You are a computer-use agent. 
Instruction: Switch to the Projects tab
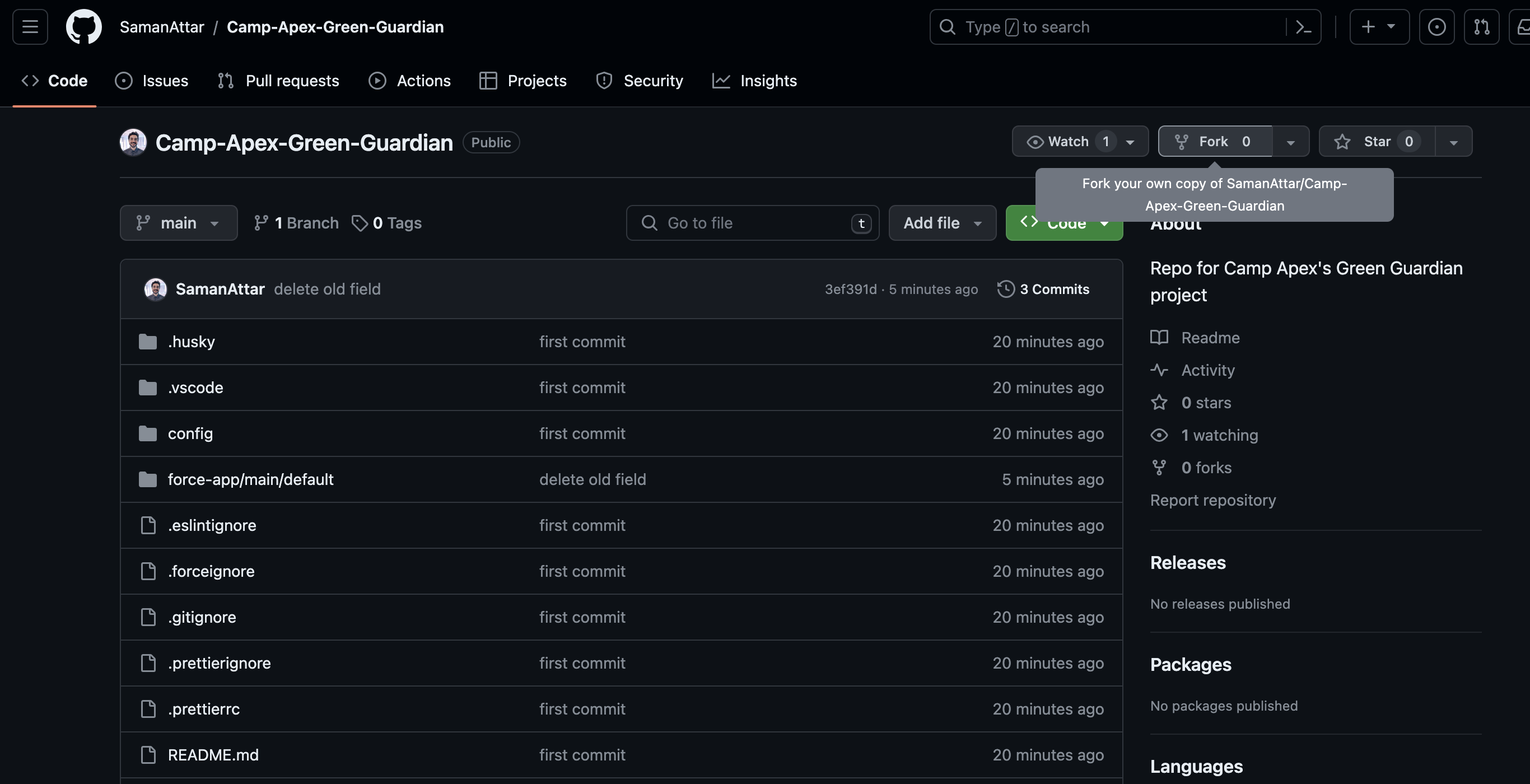point(523,81)
